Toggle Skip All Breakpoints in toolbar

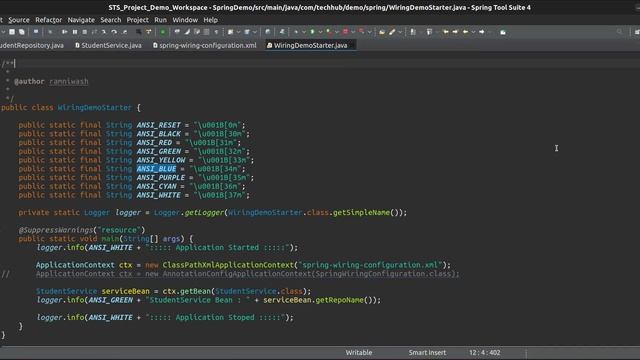50,32
